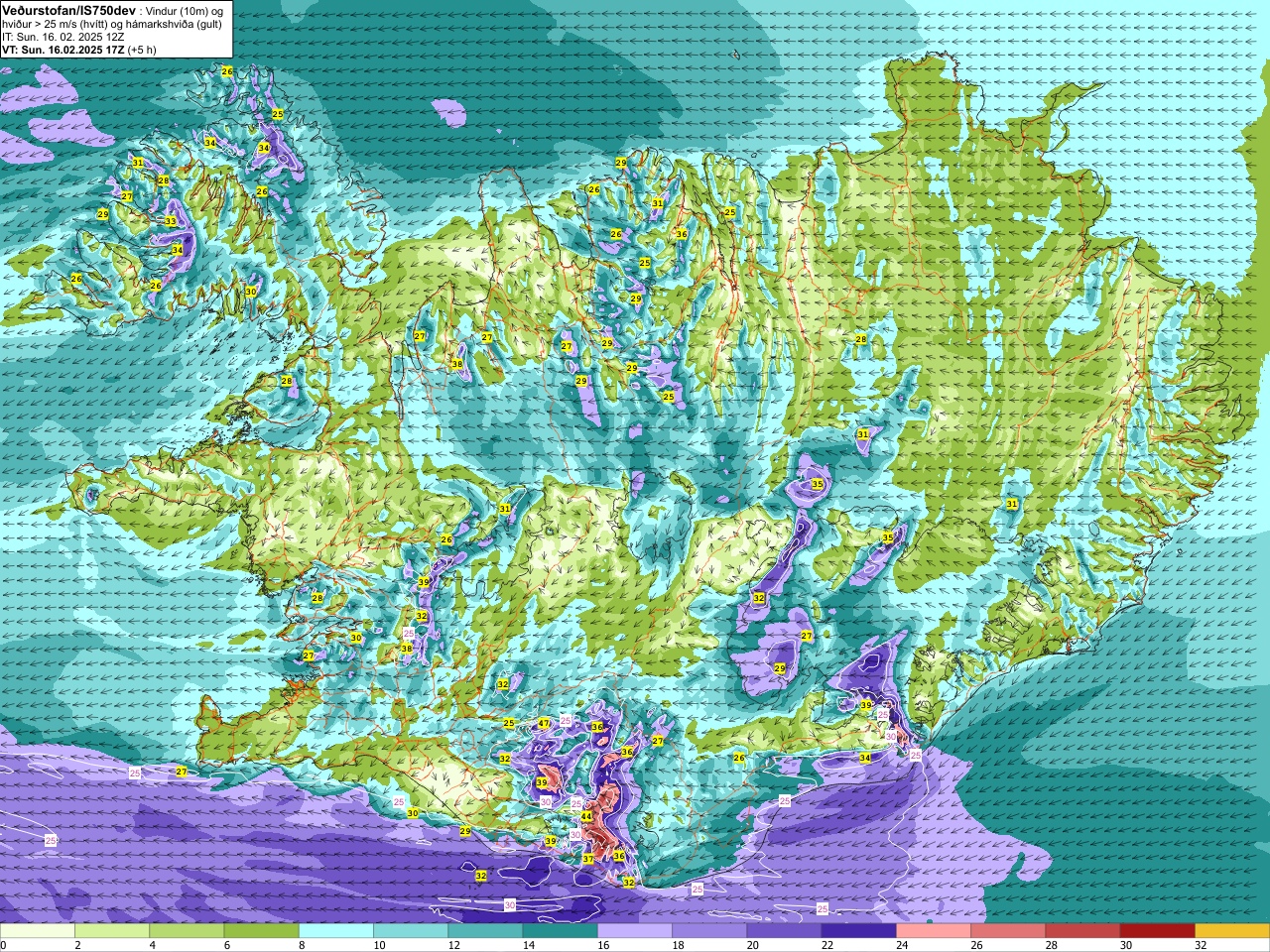The image size is (1270, 952).
Task: Click the 18–20 m/s light purple legend swatch
Action: pyautogui.click(x=709, y=931)
